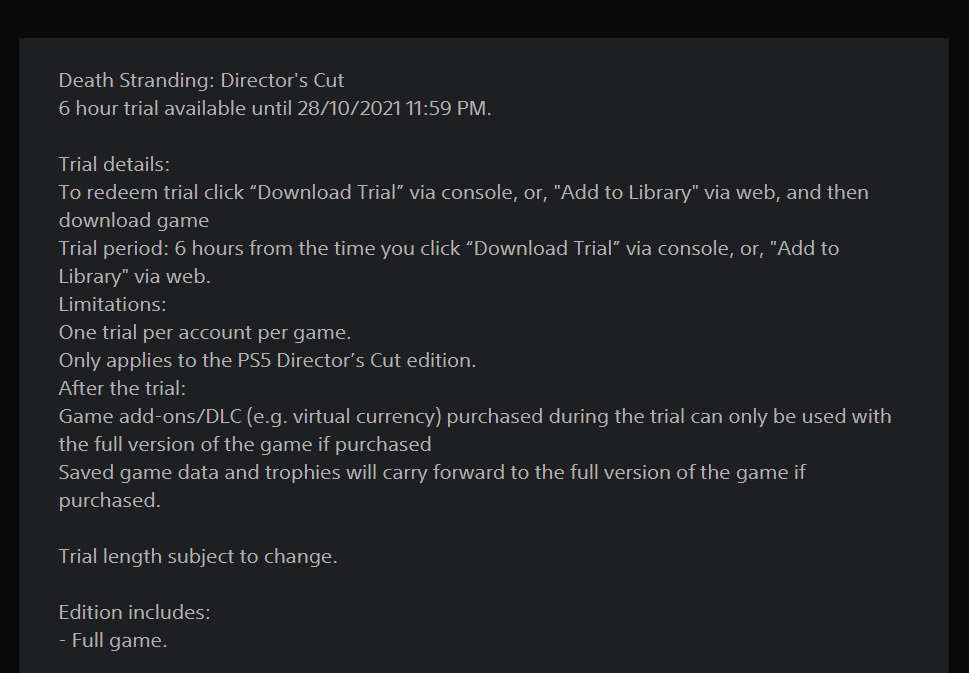Click the "- Full game." list item

pos(113,640)
